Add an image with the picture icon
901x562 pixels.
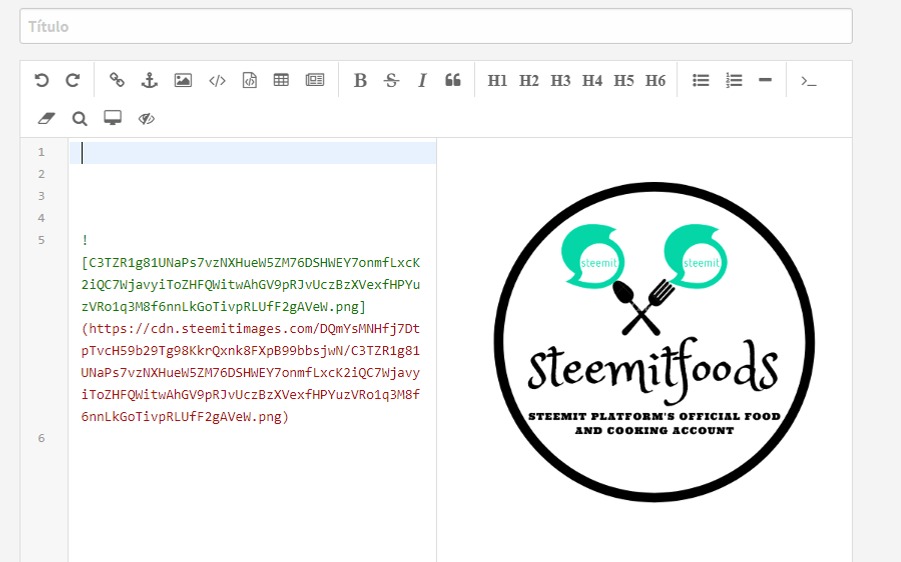pos(183,80)
